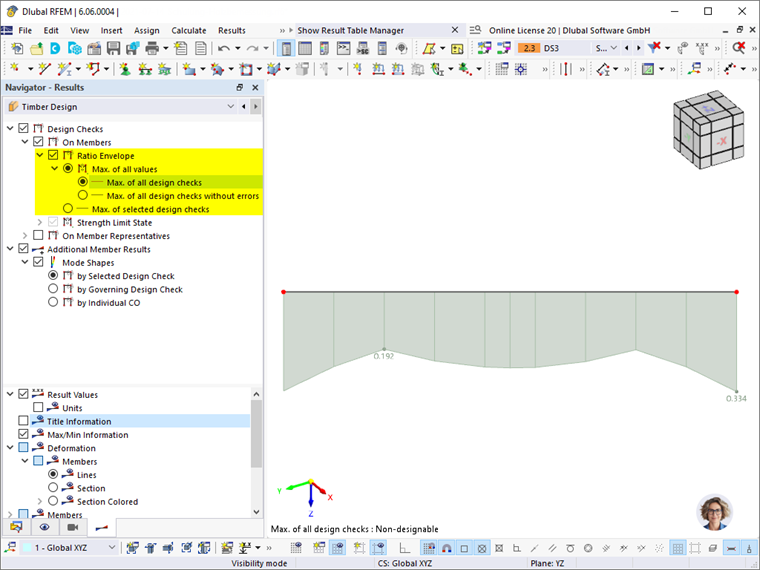Screen dimensions: 760x570
Task: Open the Assign menu
Action: pos(146,30)
